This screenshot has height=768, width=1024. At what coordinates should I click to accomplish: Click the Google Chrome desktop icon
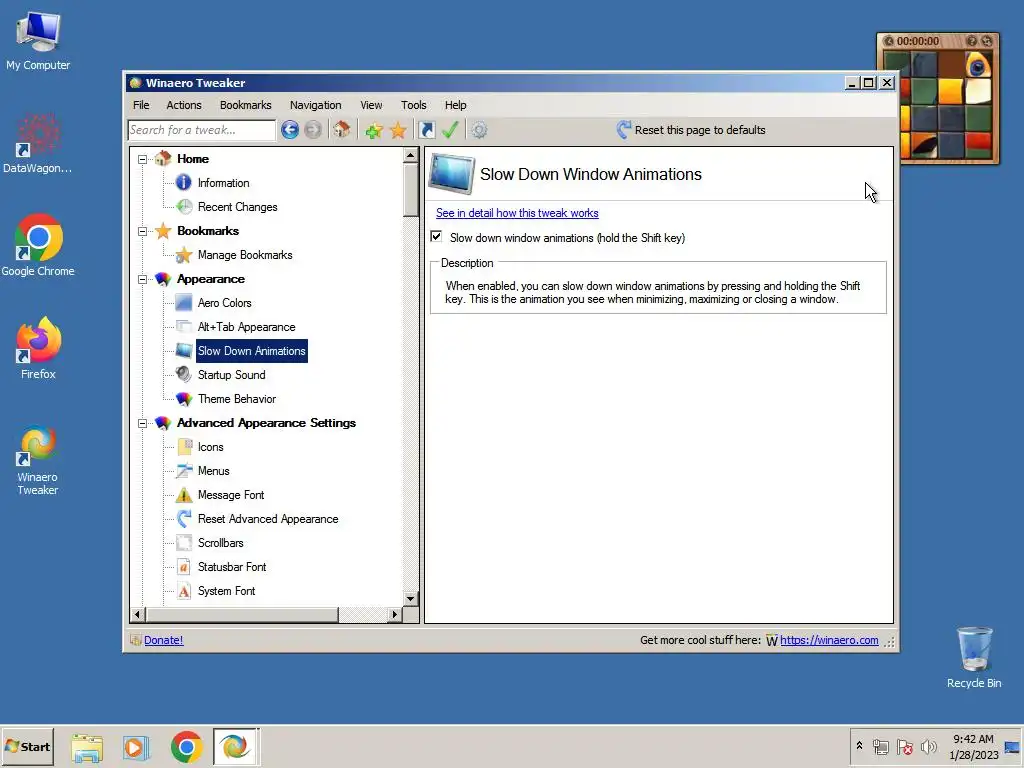(x=38, y=245)
